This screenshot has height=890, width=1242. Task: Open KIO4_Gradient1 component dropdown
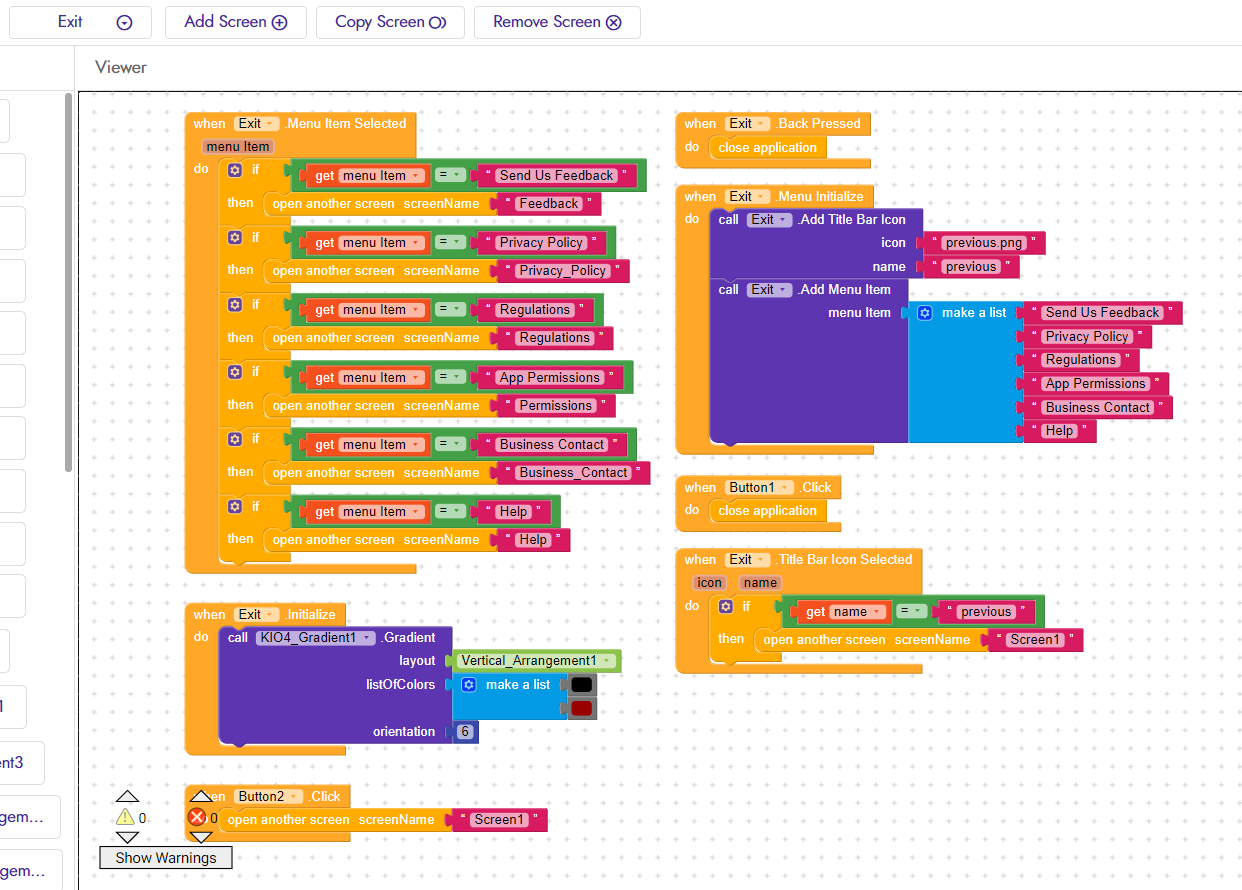click(314, 637)
